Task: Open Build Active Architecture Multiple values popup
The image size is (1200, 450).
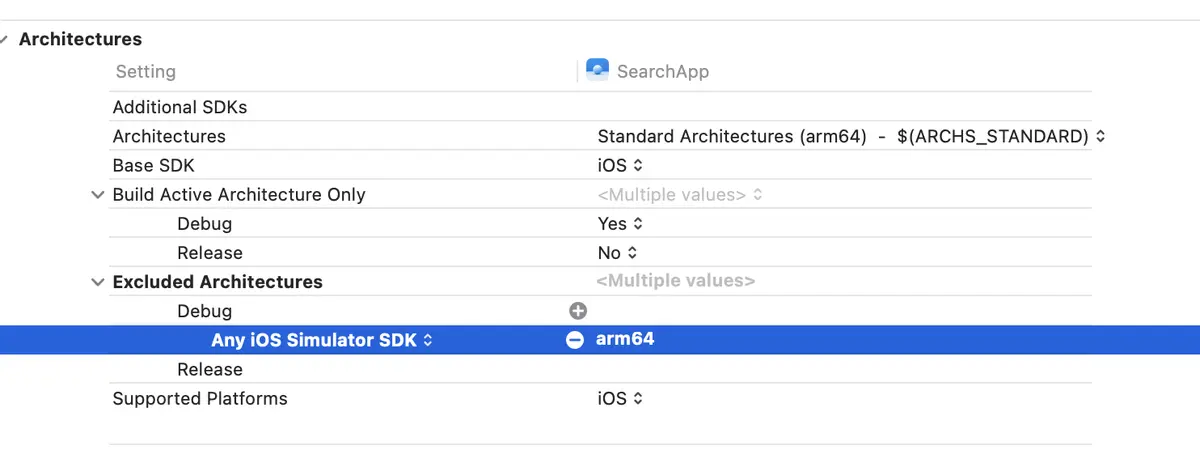Action: click(x=680, y=195)
